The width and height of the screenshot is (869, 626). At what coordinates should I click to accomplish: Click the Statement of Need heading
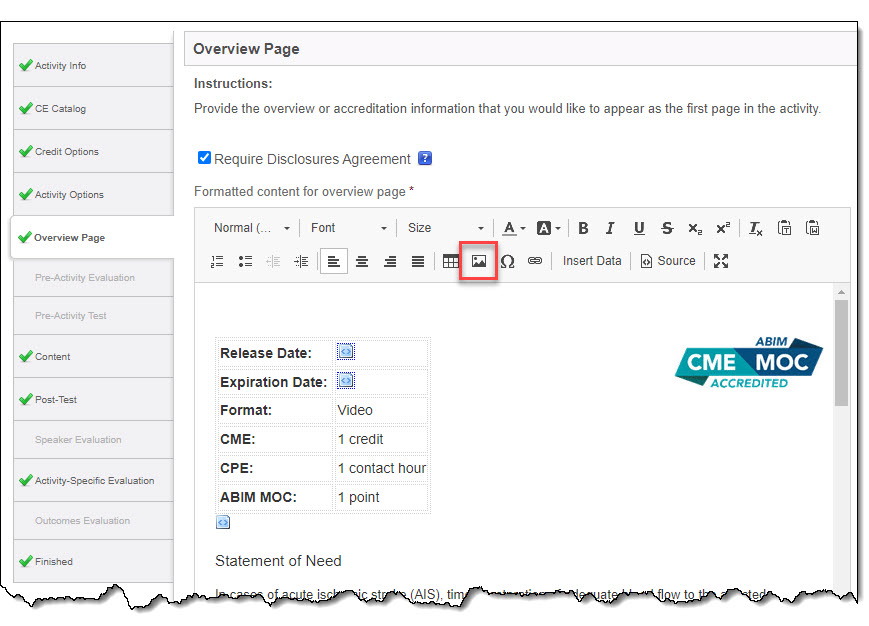(x=278, y=561)
